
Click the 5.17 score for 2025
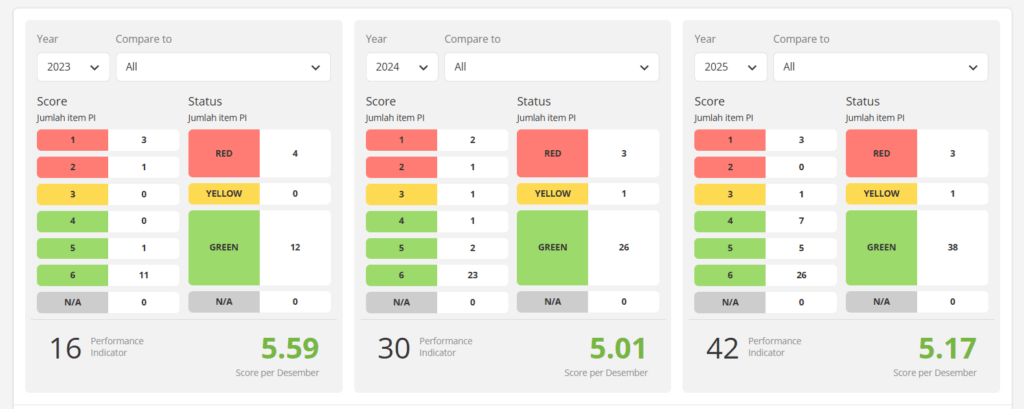click(x=947, y=348)
